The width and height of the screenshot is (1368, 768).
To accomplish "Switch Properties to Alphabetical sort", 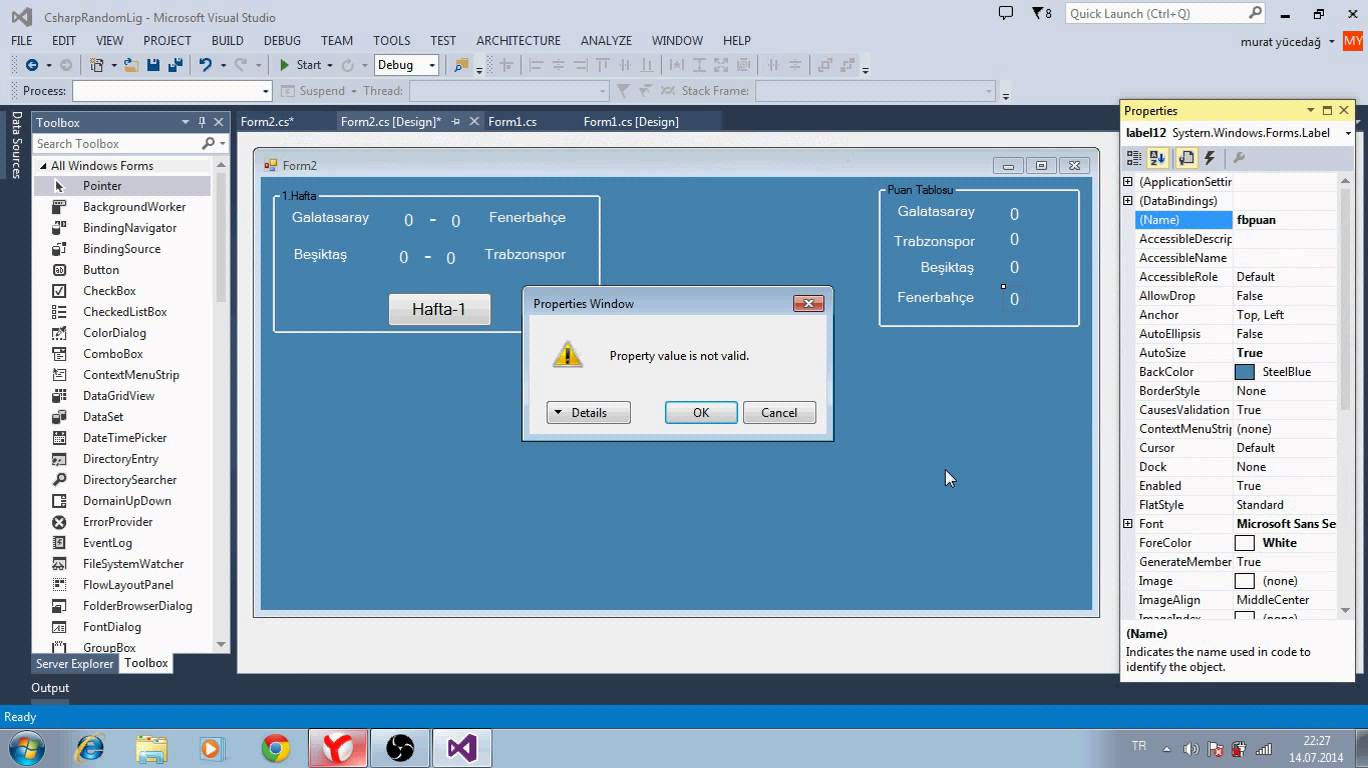I will click(1158, 158).
